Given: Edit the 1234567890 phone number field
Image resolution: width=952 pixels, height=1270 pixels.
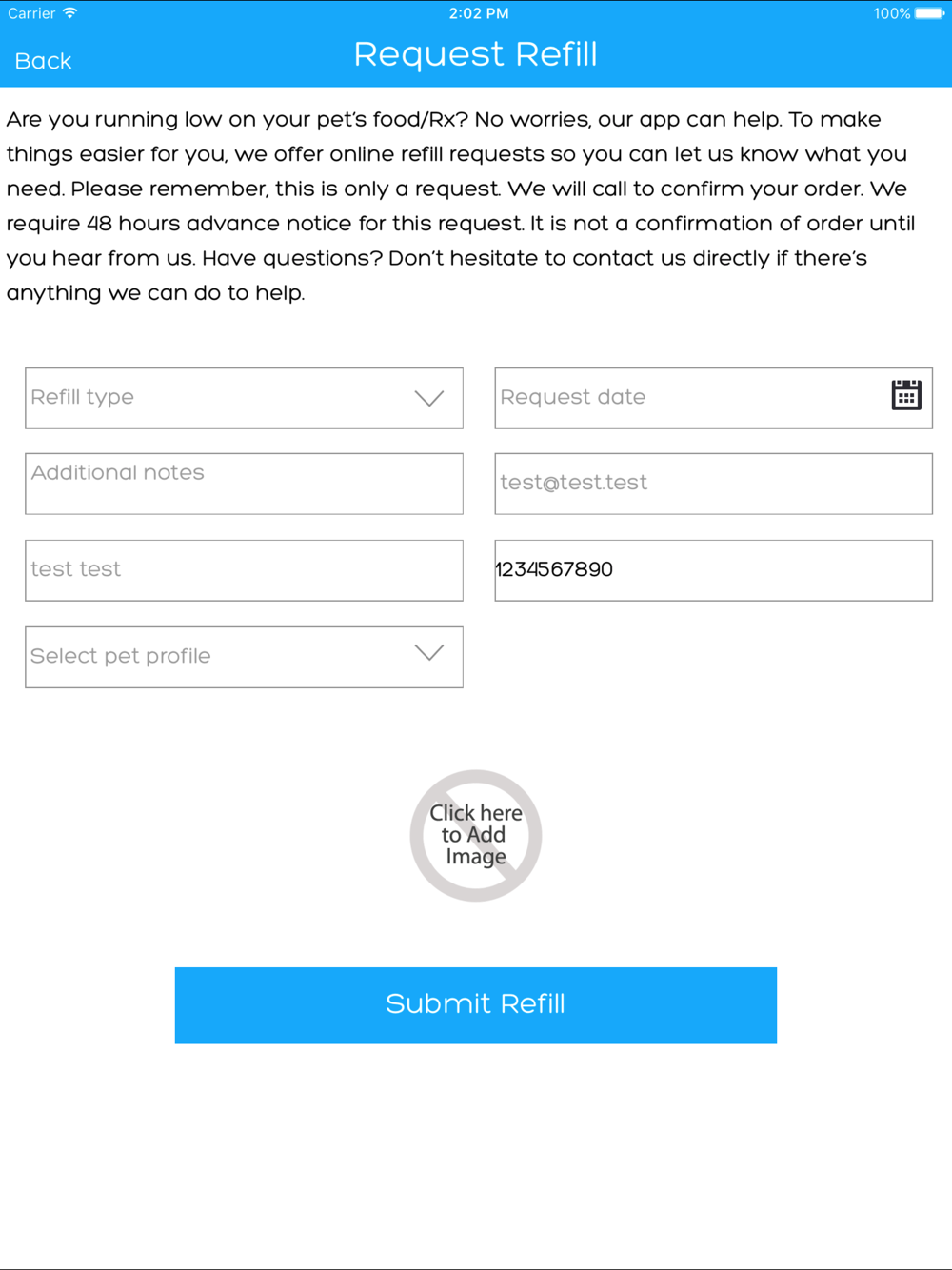Looking at the screenshot, I should [x=713, y=570].
